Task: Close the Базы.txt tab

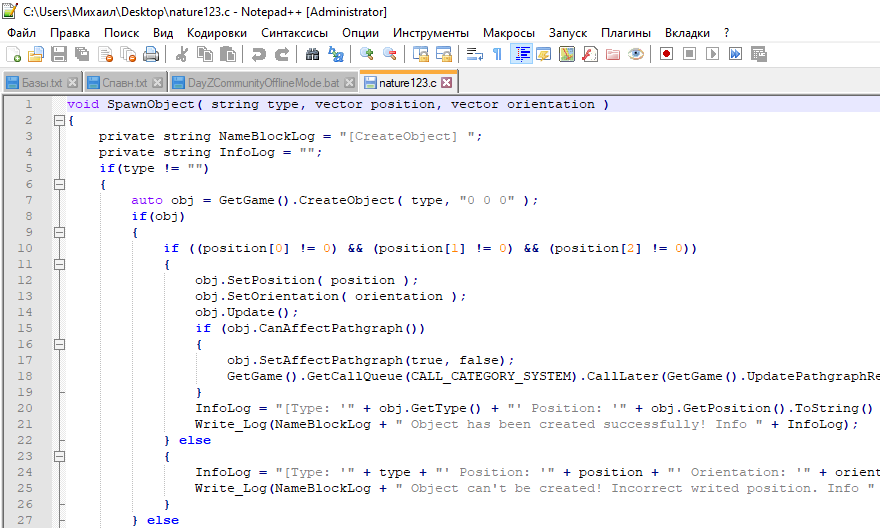Action: (72, 82)
